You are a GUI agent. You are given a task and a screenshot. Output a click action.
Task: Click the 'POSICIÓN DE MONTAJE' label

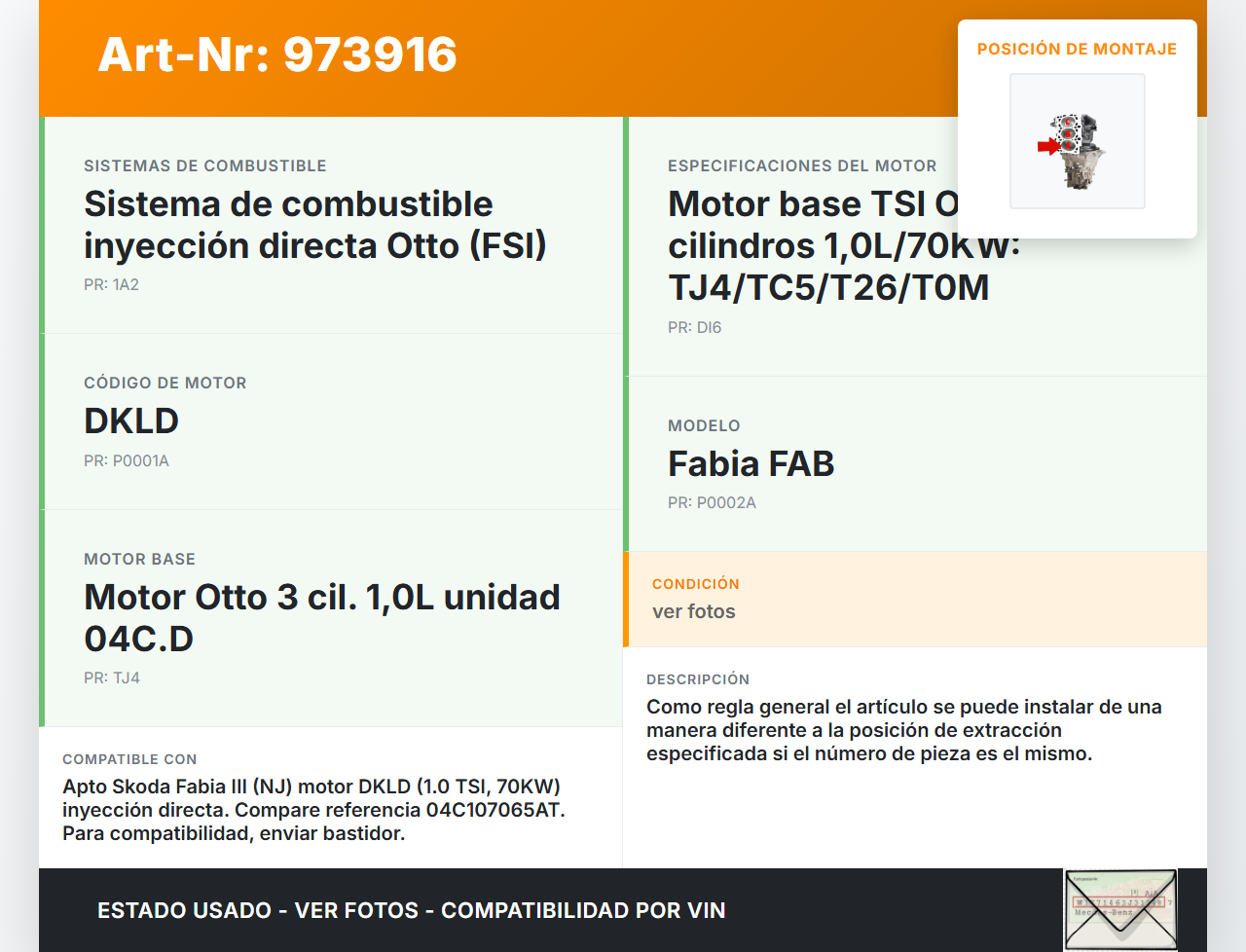(1078, 49)
